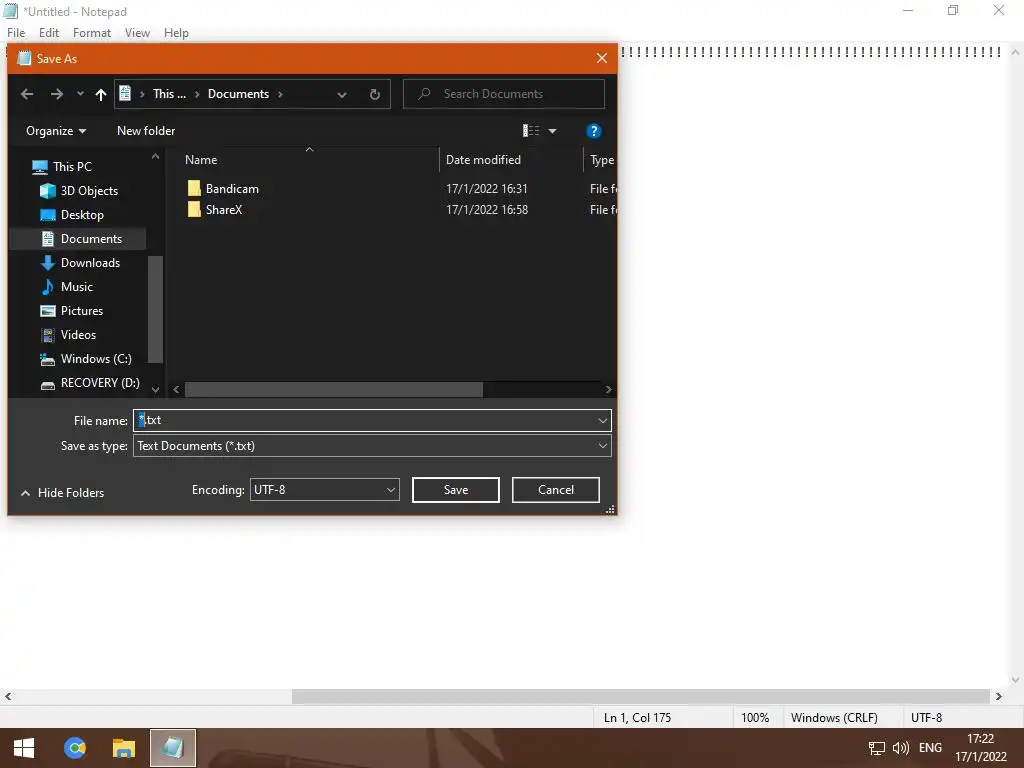This screenshot has height=768, width=1024.
Task: Open recent locations dropdown arrow
Action: [x=80, y=94]
